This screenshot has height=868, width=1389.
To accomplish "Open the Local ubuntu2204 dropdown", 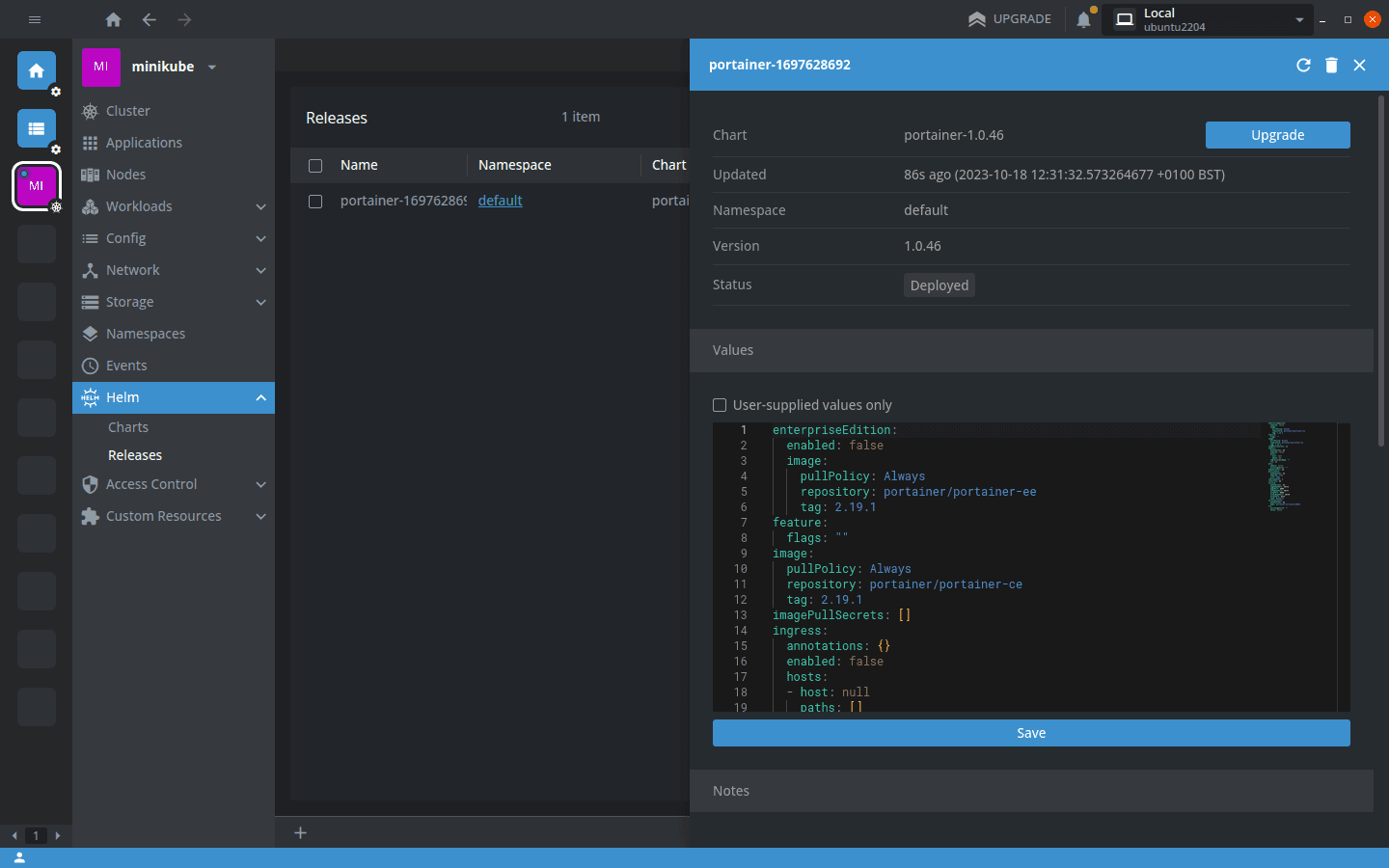I will pos(1209,19).
